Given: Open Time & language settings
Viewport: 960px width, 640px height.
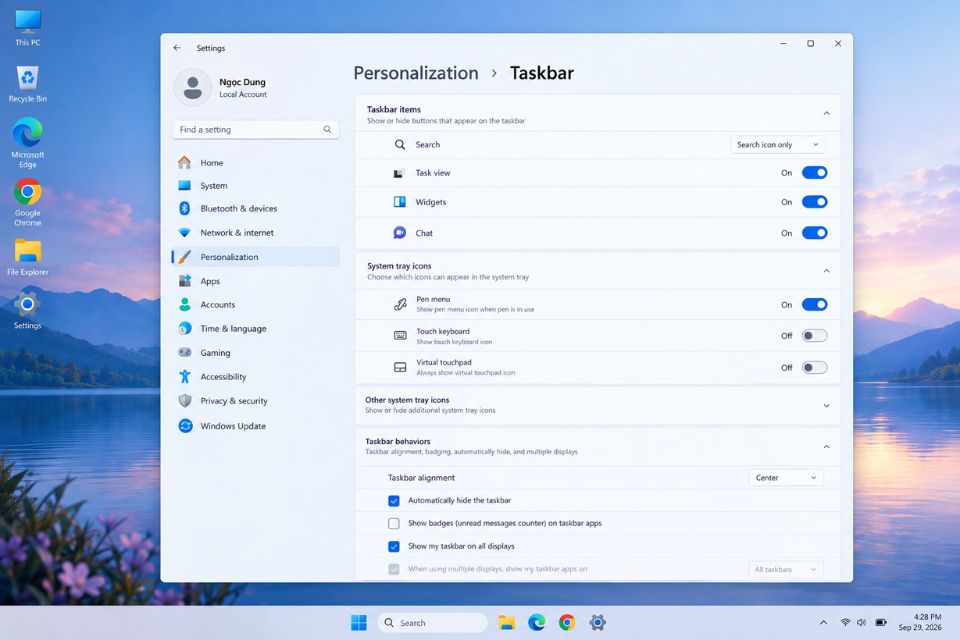Looking at the screenshot, I should pyautogui.click(x=256, y=329).
